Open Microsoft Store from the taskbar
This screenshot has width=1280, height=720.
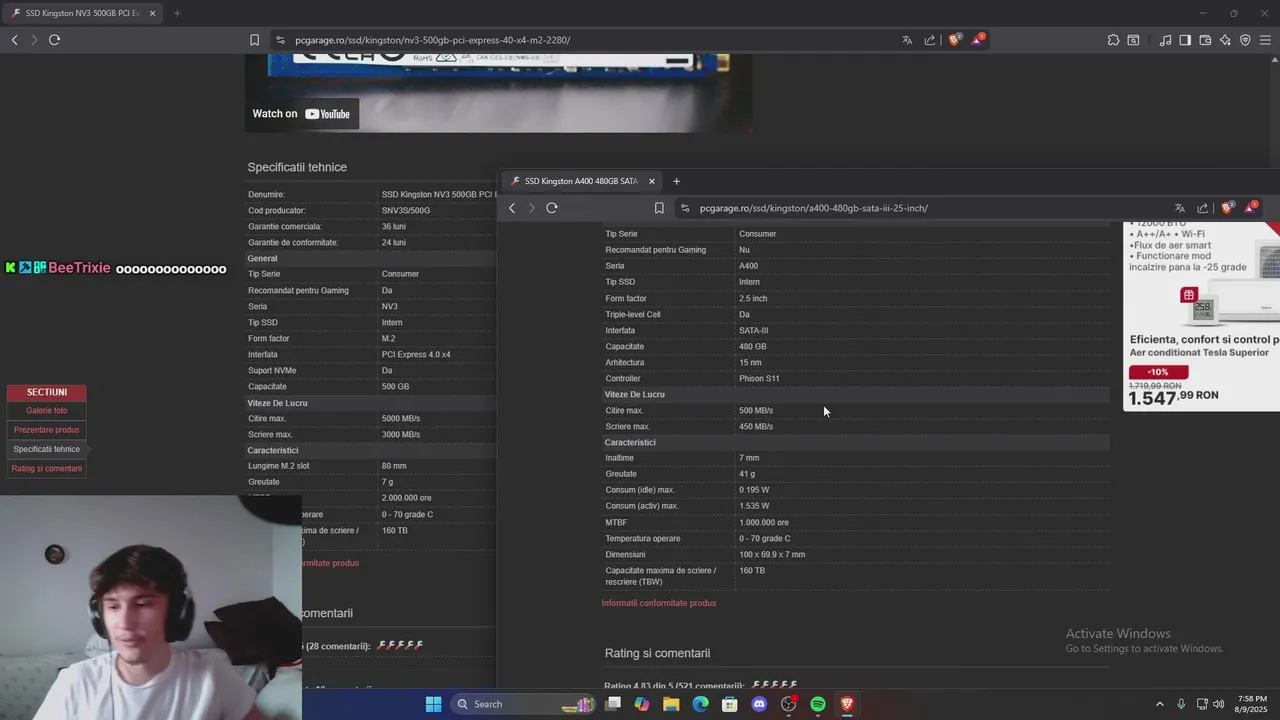(730, 704)
